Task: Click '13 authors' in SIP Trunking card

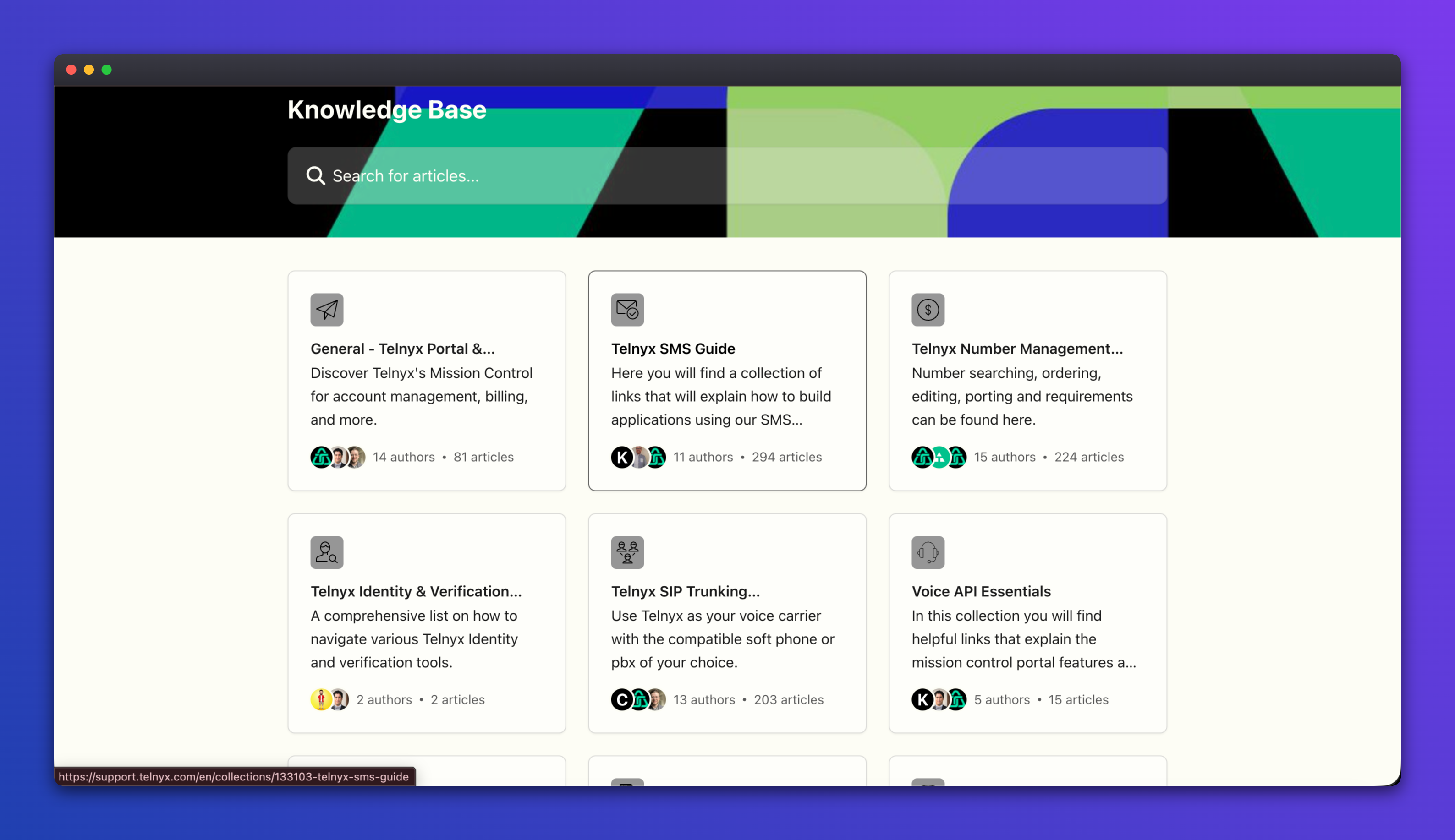Action: 703,699
